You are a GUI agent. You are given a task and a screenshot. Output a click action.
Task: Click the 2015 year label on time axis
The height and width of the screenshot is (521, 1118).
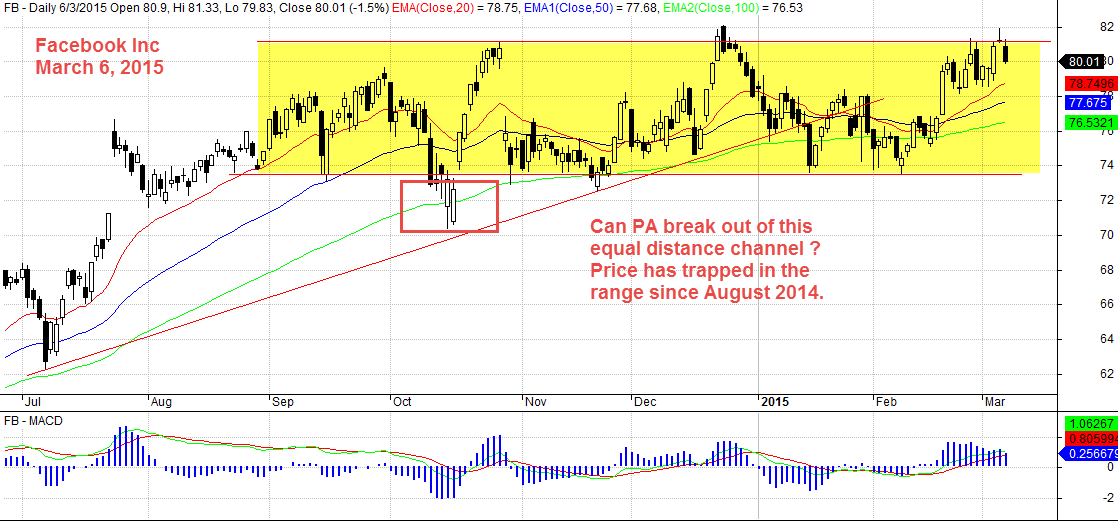click(775, 402)
